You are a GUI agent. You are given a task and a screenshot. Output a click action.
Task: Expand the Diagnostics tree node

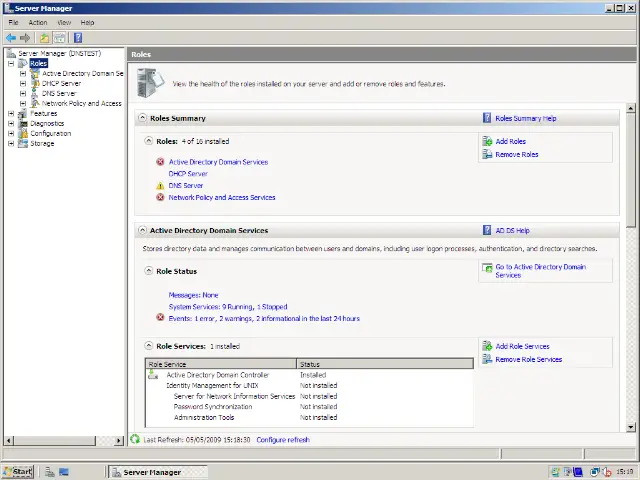[11, 123]
